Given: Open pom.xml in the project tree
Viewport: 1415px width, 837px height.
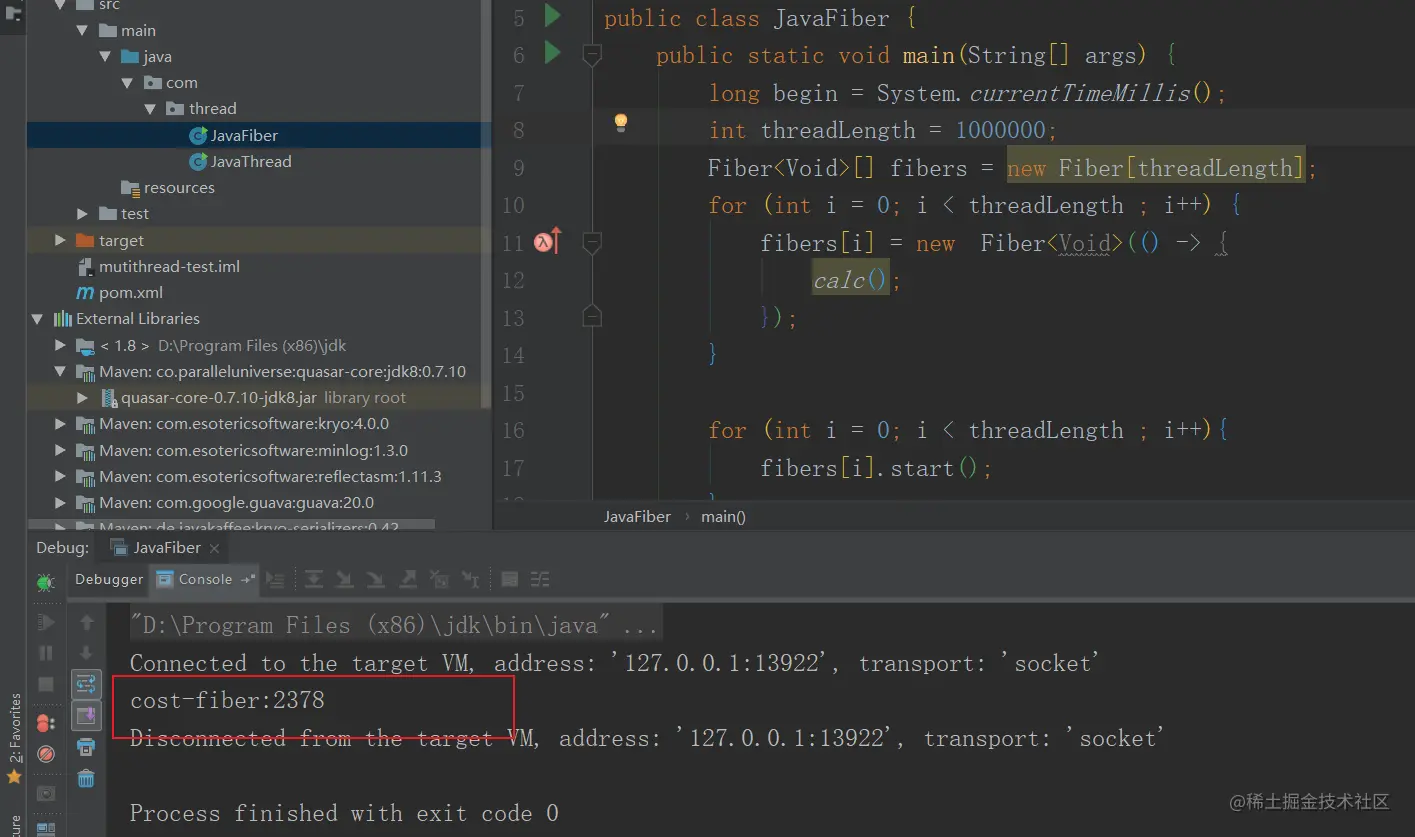Looking at the screenshot, I should (131, 293).
